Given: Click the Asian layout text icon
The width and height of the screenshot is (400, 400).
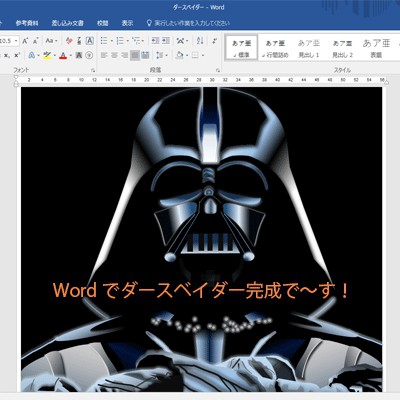Looking at the screenshot, I should (180, 41).
